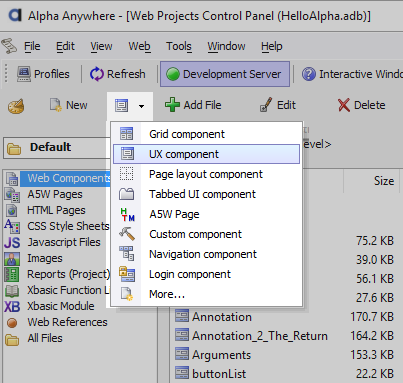The image size is (403, 383).
Task: Click the Navigation component tree icon
Action: (x=127, y=254)
